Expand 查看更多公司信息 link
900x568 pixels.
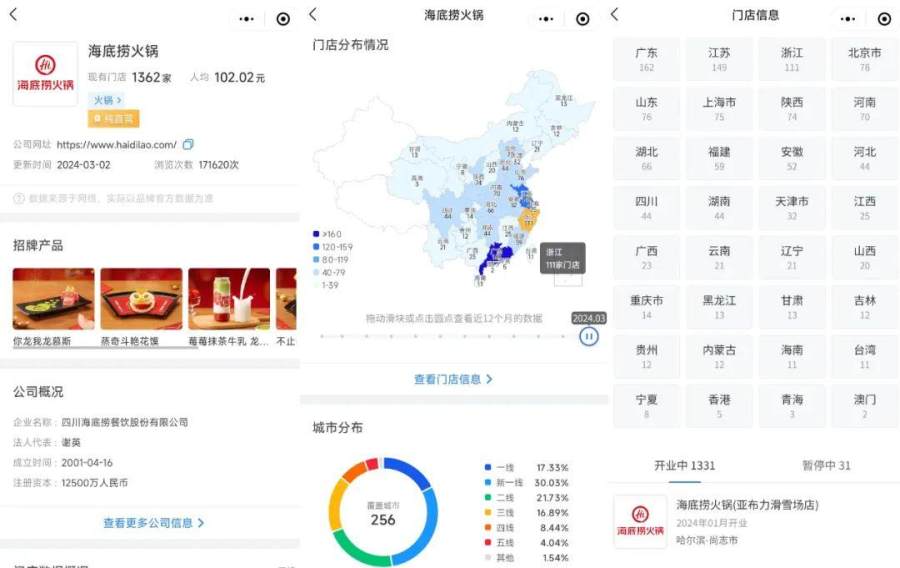[153, 523]
